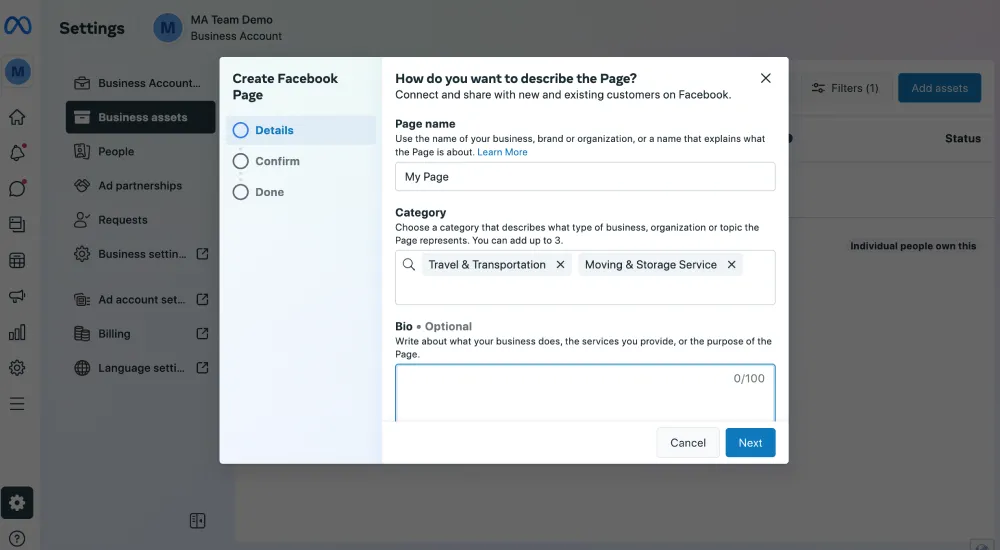Select the Details step

pyautogui.click(x=273, y=130)
